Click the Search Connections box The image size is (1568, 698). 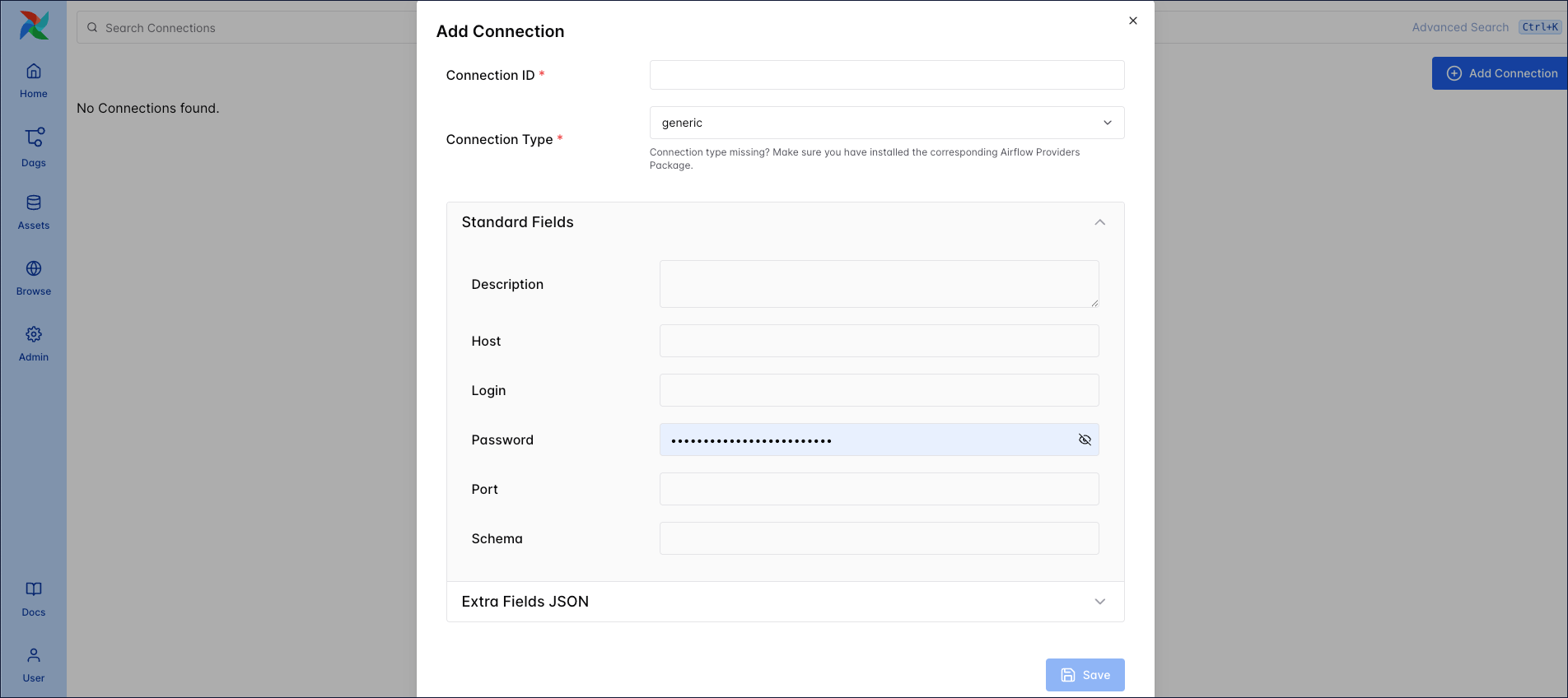tap(247, 28)
